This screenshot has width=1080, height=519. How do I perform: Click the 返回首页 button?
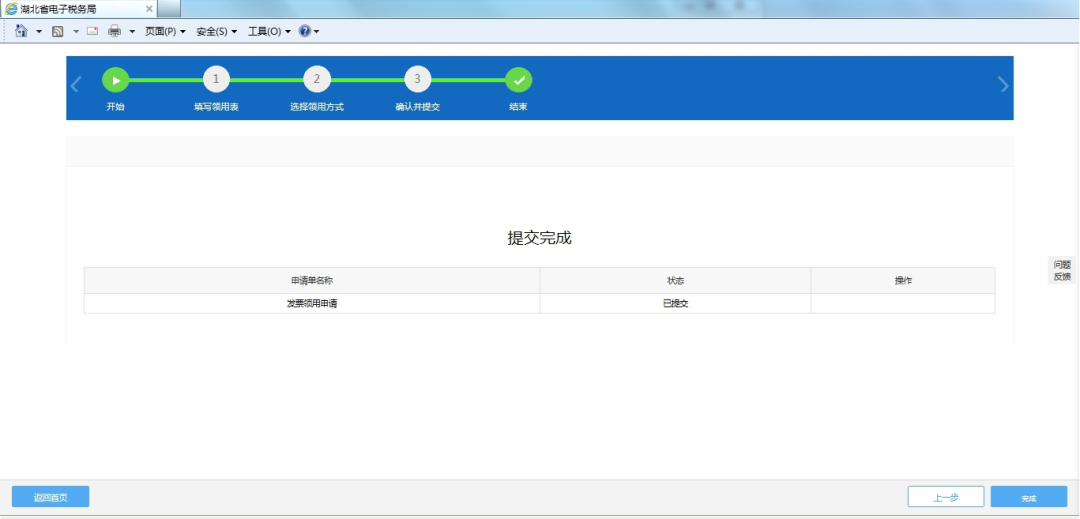50,497
